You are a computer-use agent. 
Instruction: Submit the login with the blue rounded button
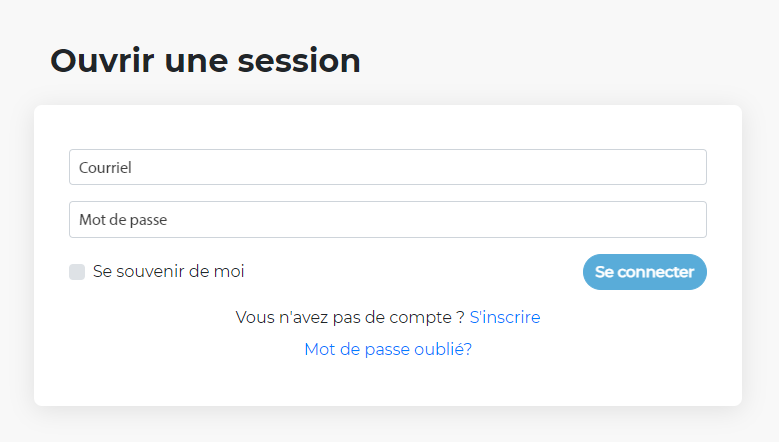click(644, 272)
